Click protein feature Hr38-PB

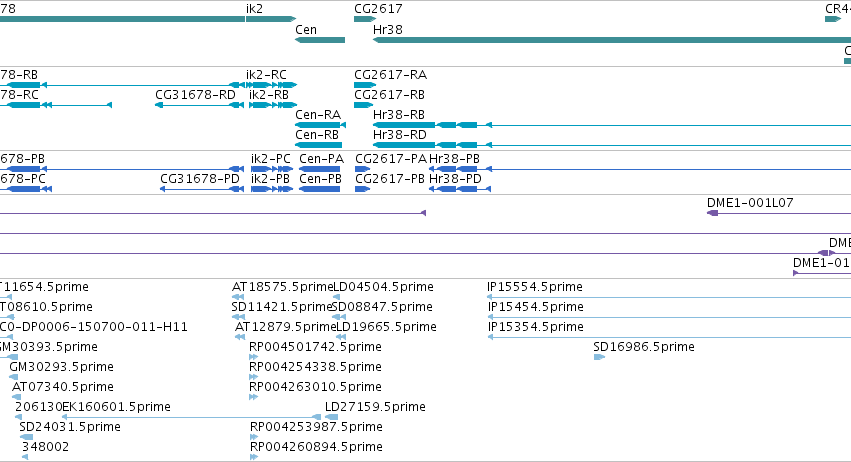(454, 159)
